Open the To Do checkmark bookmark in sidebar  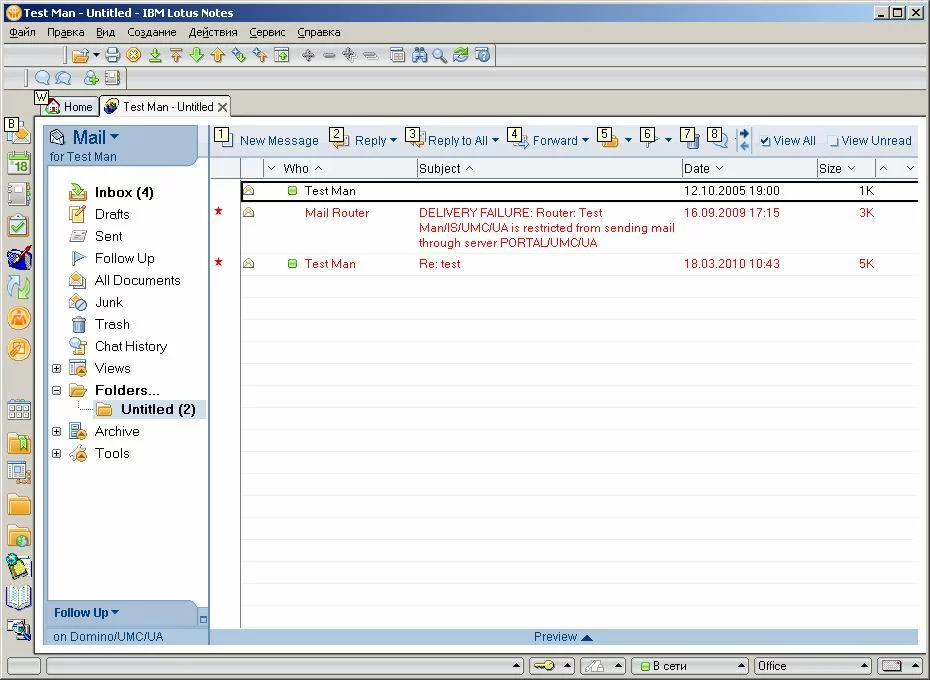(x=19, y=227)
